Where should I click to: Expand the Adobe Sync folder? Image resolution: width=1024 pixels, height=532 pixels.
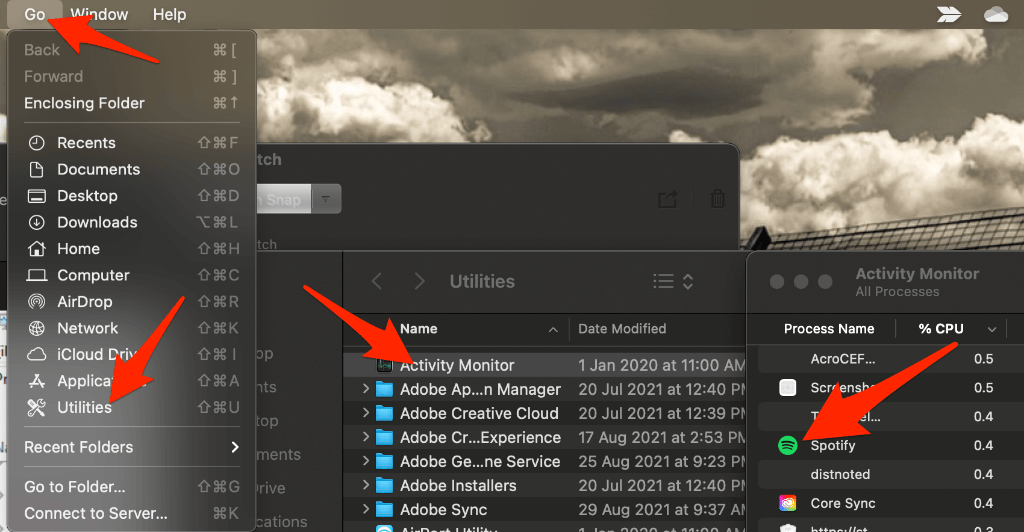click(366, 510)
